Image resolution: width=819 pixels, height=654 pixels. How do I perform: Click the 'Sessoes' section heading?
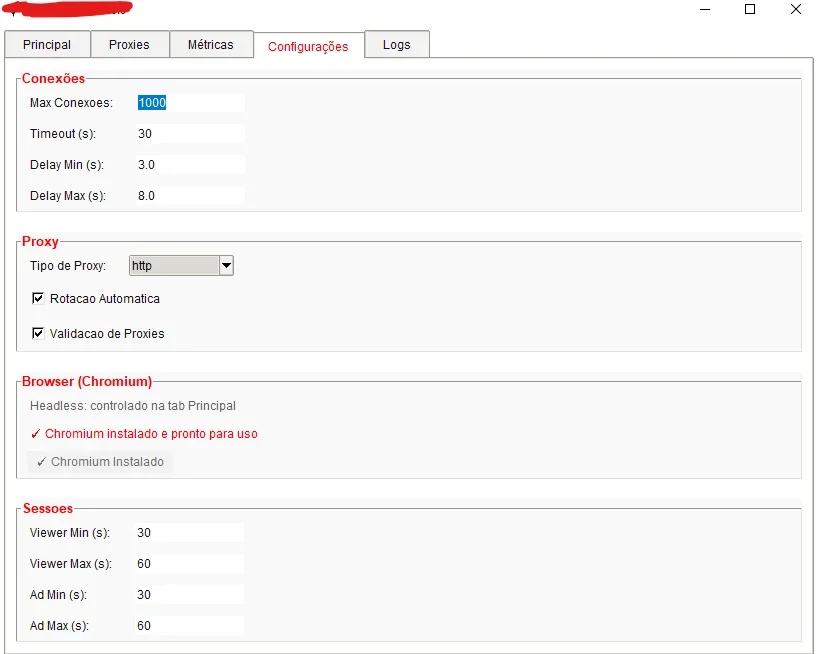coord(48,508)
